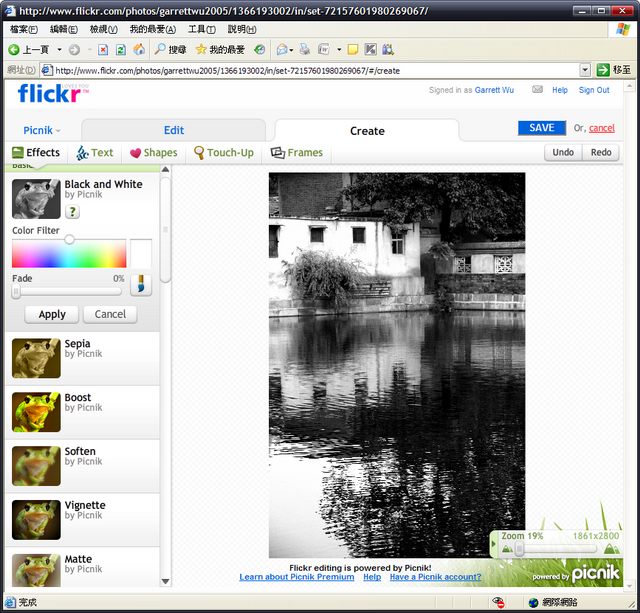The image size is (640, 613).
Task: Select the Sepia effect thumbnail
Action: [36, 358]
